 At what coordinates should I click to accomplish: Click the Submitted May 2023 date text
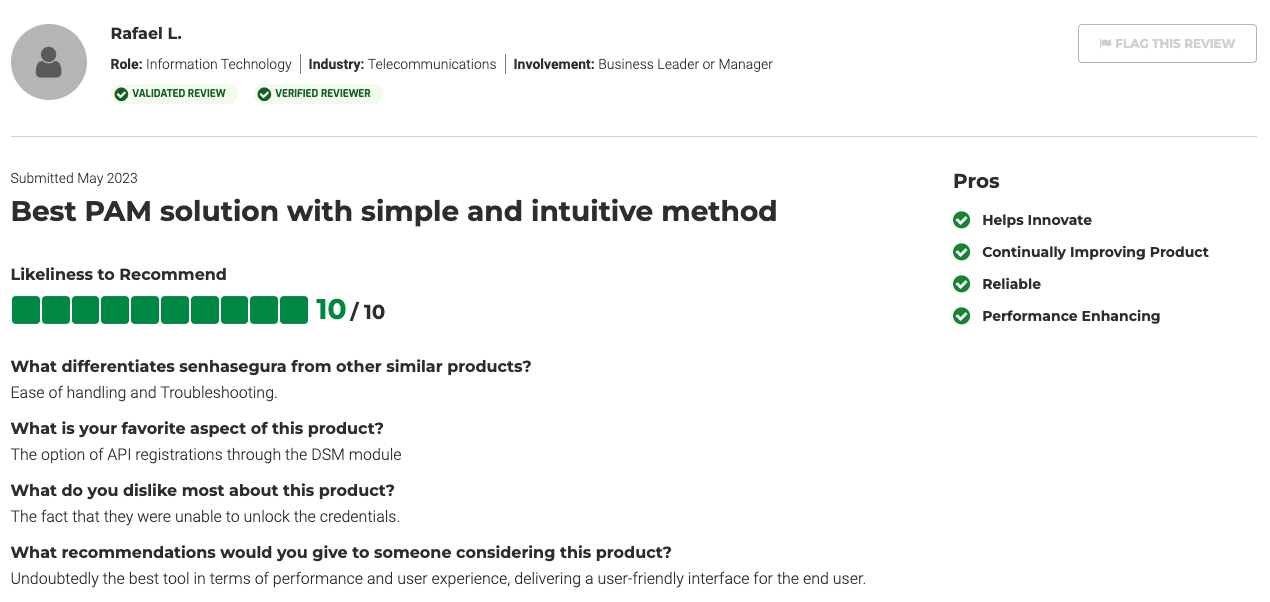click(74, 178)
